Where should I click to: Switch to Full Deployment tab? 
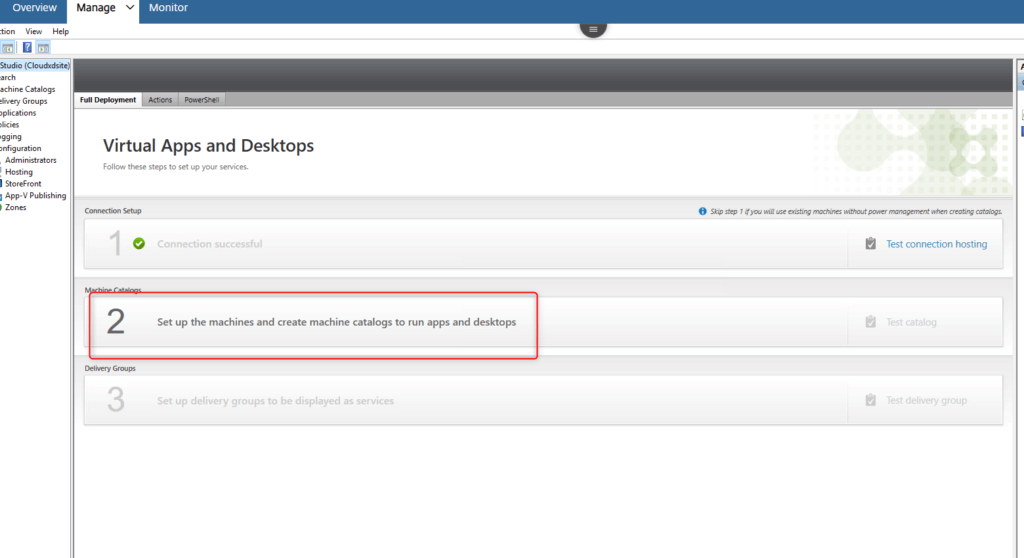click(x=108, y=100)
